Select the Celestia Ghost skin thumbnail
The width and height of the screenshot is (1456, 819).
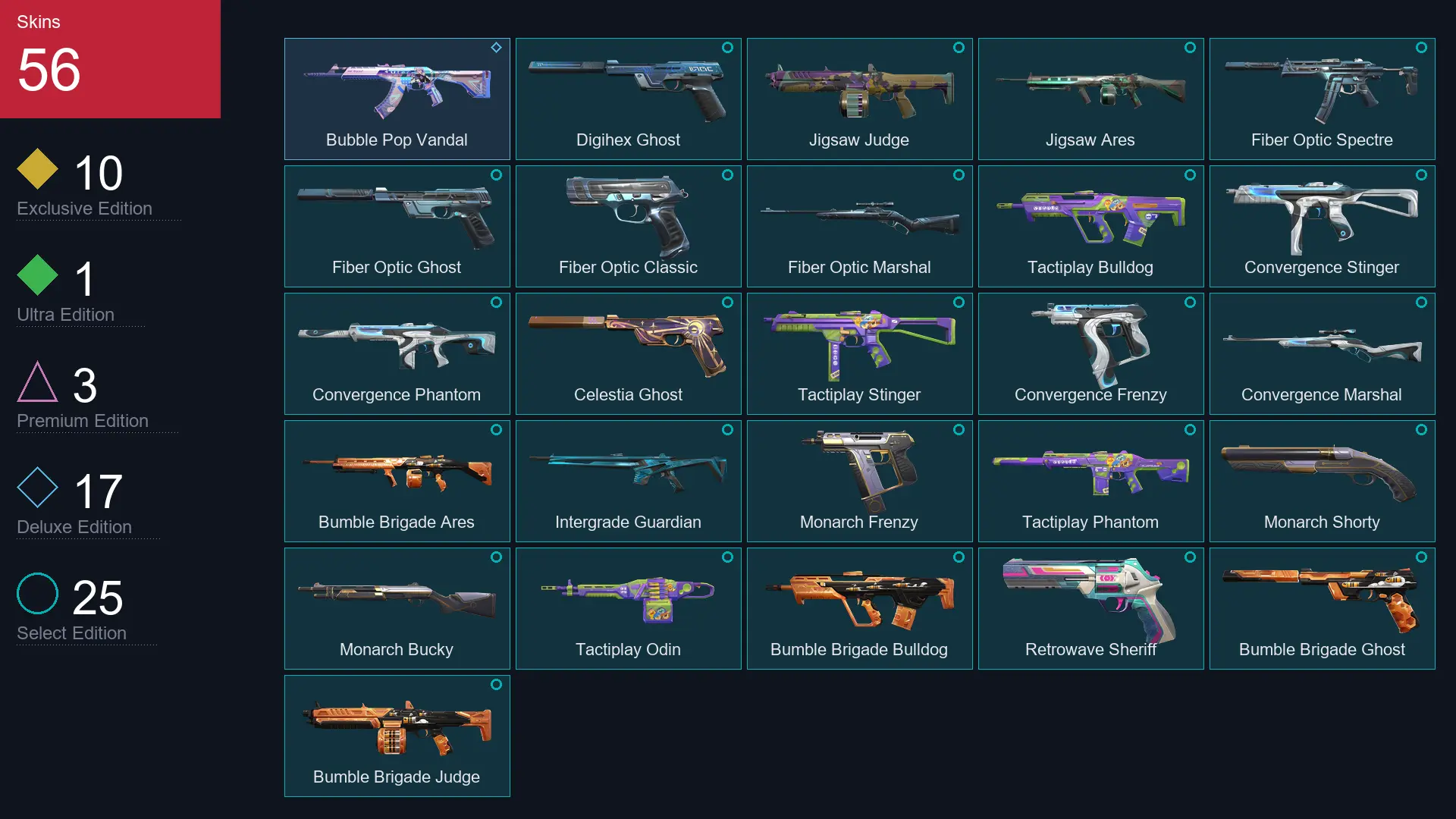pyautogui.click(x=628, y=353)
